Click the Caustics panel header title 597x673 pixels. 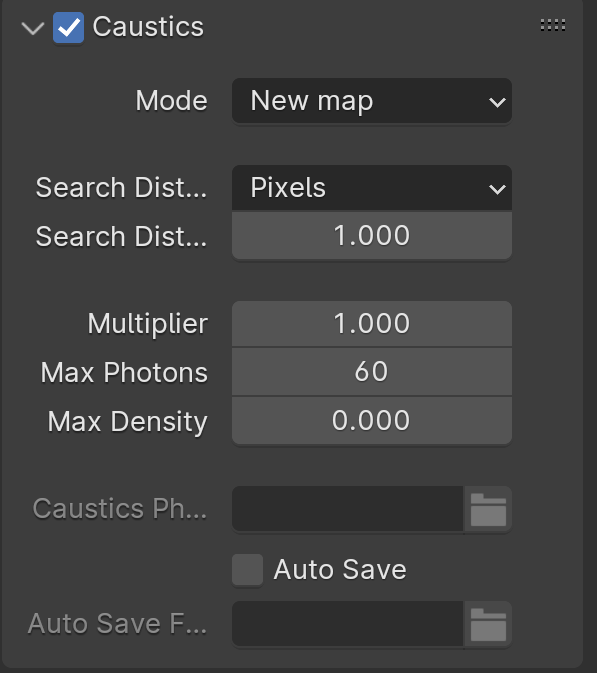pos(148,27)
